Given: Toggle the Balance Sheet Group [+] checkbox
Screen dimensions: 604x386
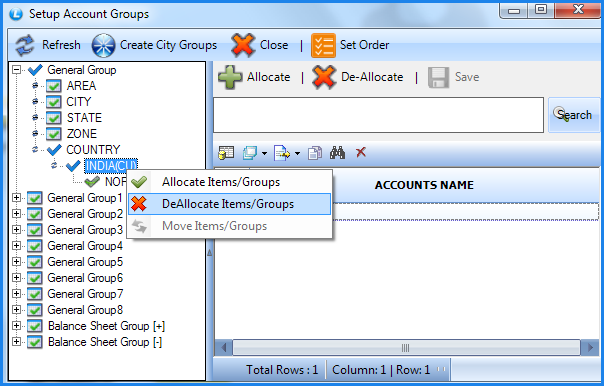Looking at the screenshot, I should click(x=34, y=326).
